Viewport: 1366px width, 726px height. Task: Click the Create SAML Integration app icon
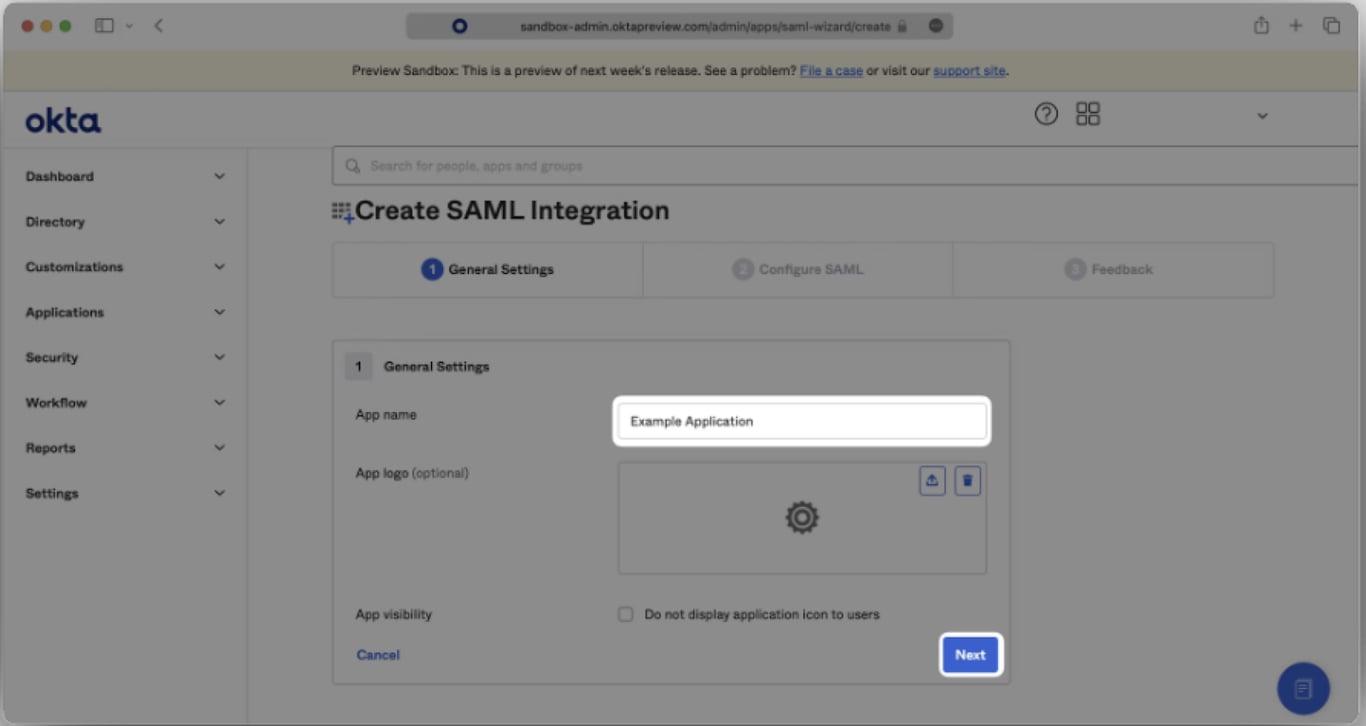(343, 212)
